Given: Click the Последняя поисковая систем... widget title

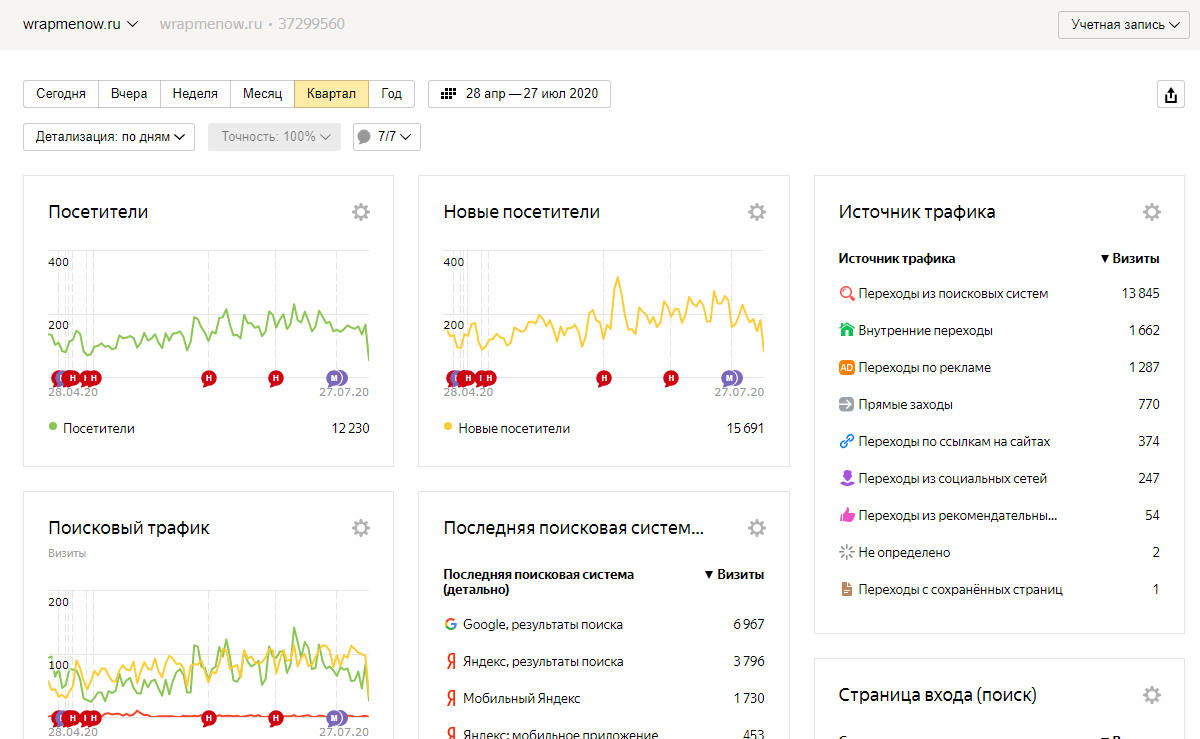Looking at the screenshot, I should tap(573, 528).
